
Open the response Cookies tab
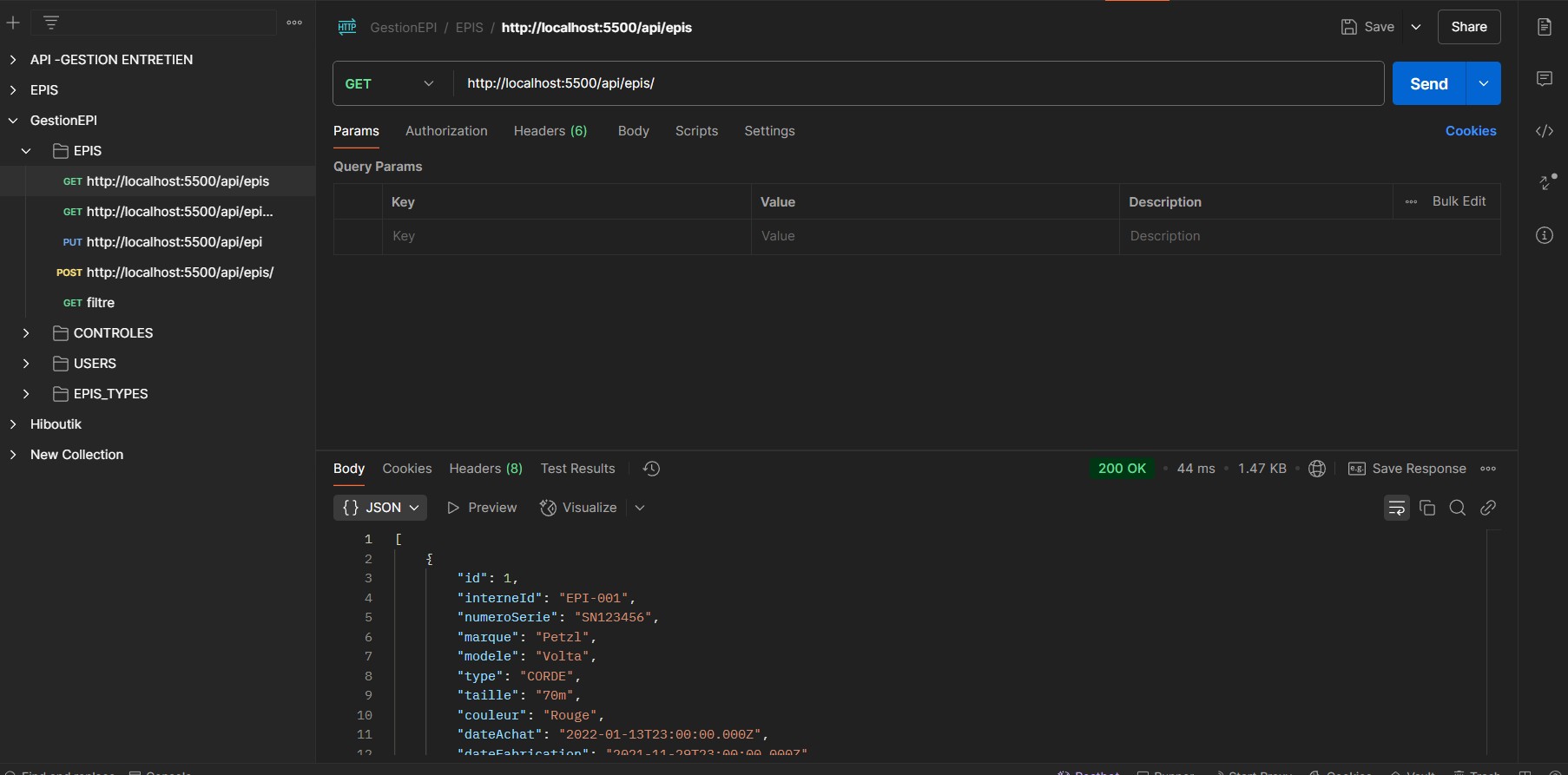click(407, 469)
